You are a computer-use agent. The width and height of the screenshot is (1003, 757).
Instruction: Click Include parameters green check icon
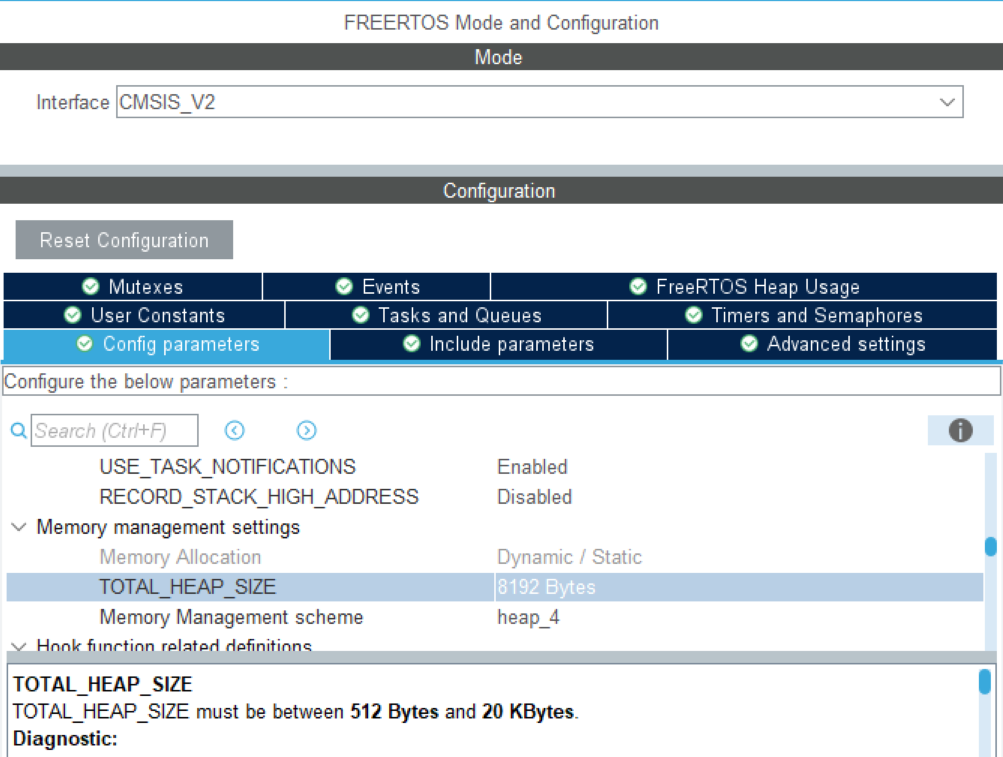(x=411, y=344)
